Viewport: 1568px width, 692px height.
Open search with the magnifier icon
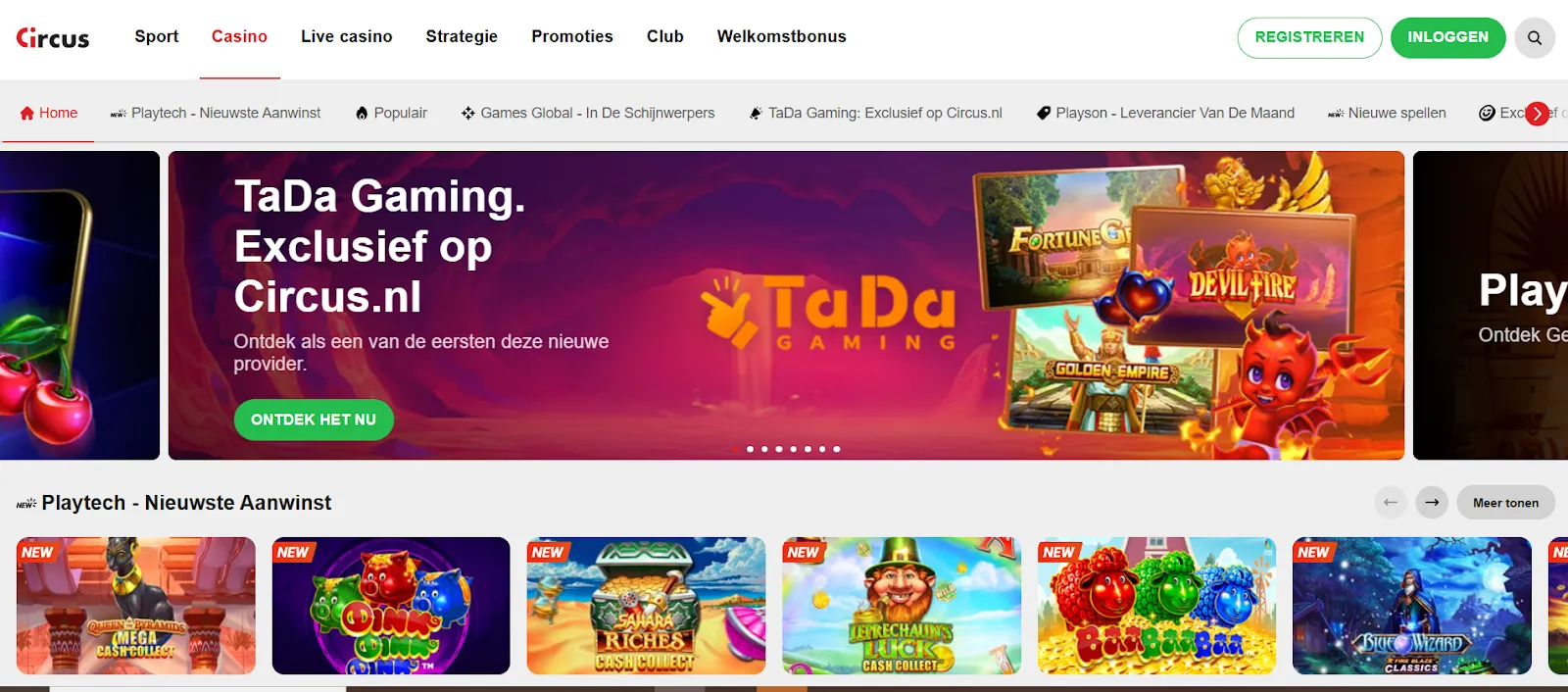1535,37
